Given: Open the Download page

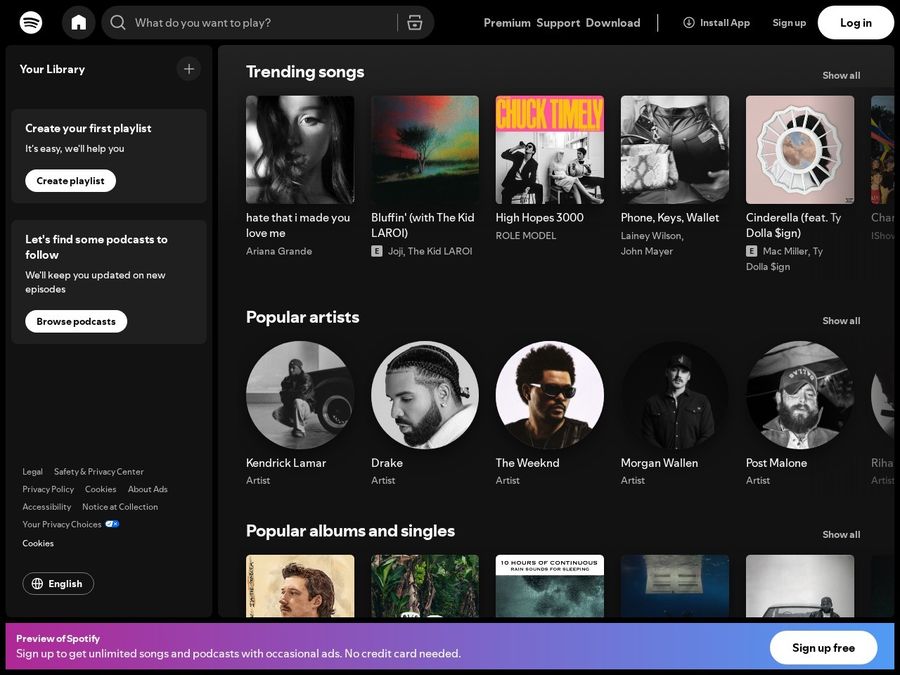Looking at the screenshot, I should [x=613, y=23].
